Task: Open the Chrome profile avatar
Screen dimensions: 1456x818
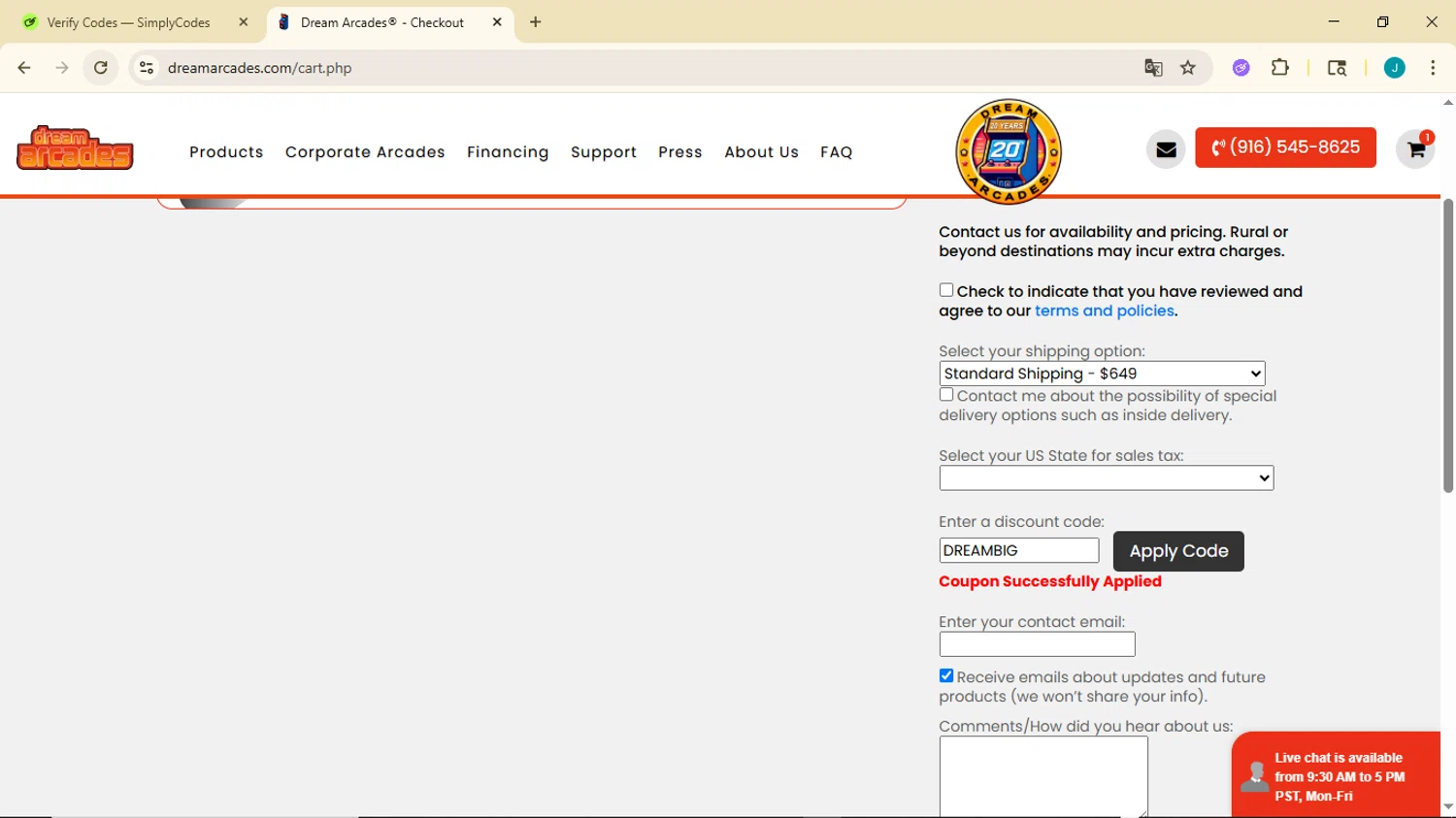Action: 1395,68
